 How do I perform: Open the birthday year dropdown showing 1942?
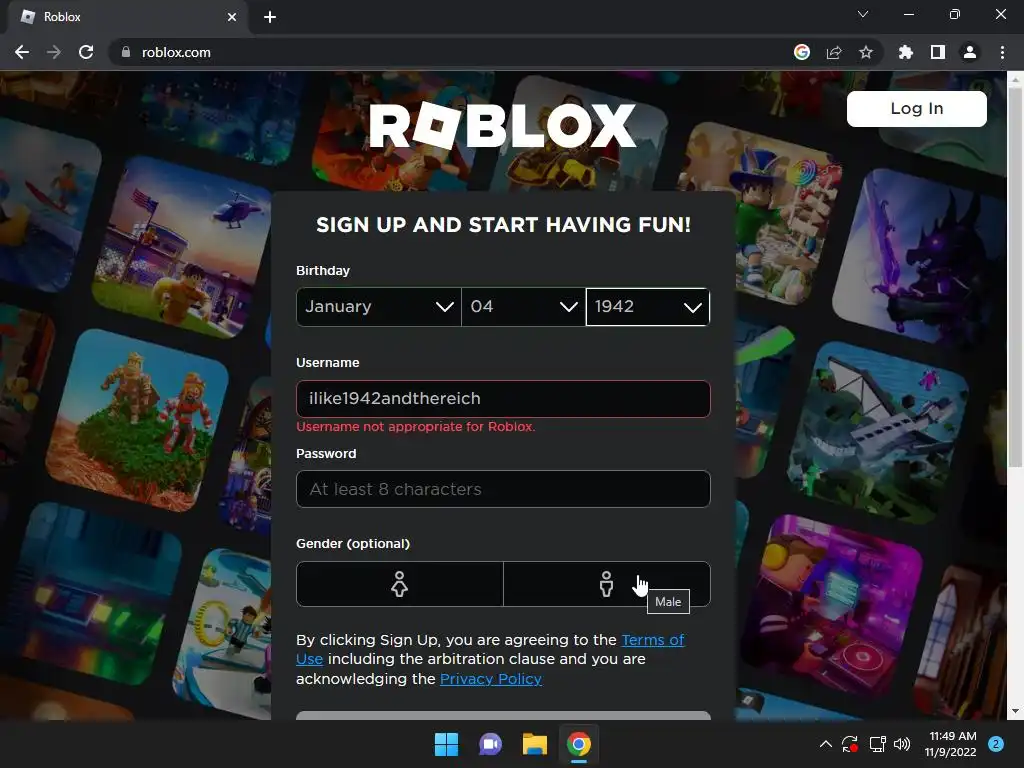click(x=648, y=307)
